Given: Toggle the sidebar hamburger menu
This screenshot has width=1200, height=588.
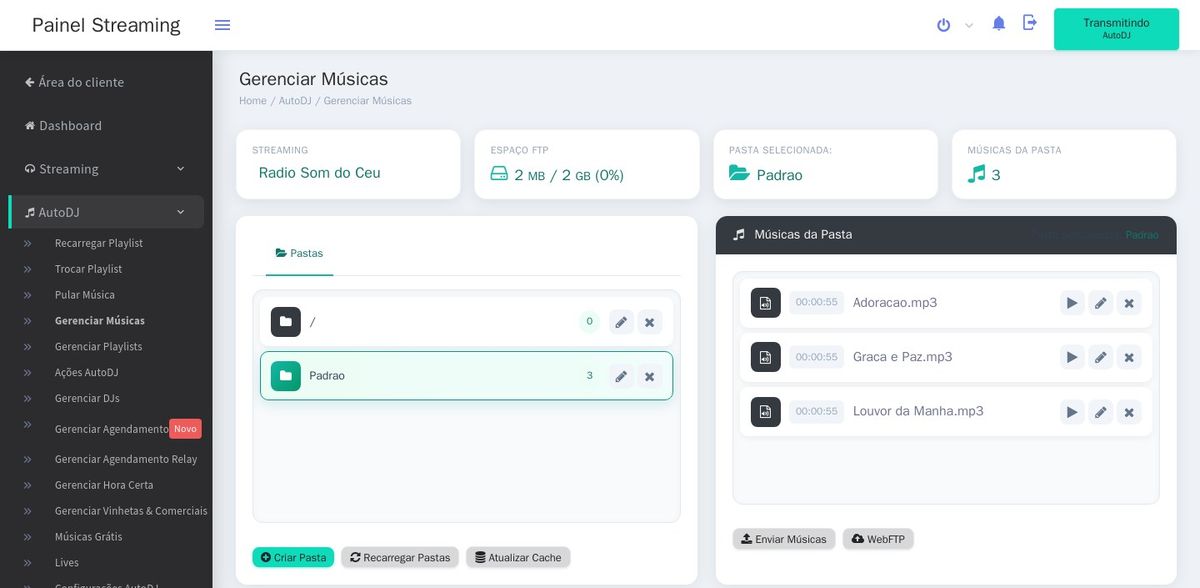Looking at the screenshot, I should pos(222,25).
